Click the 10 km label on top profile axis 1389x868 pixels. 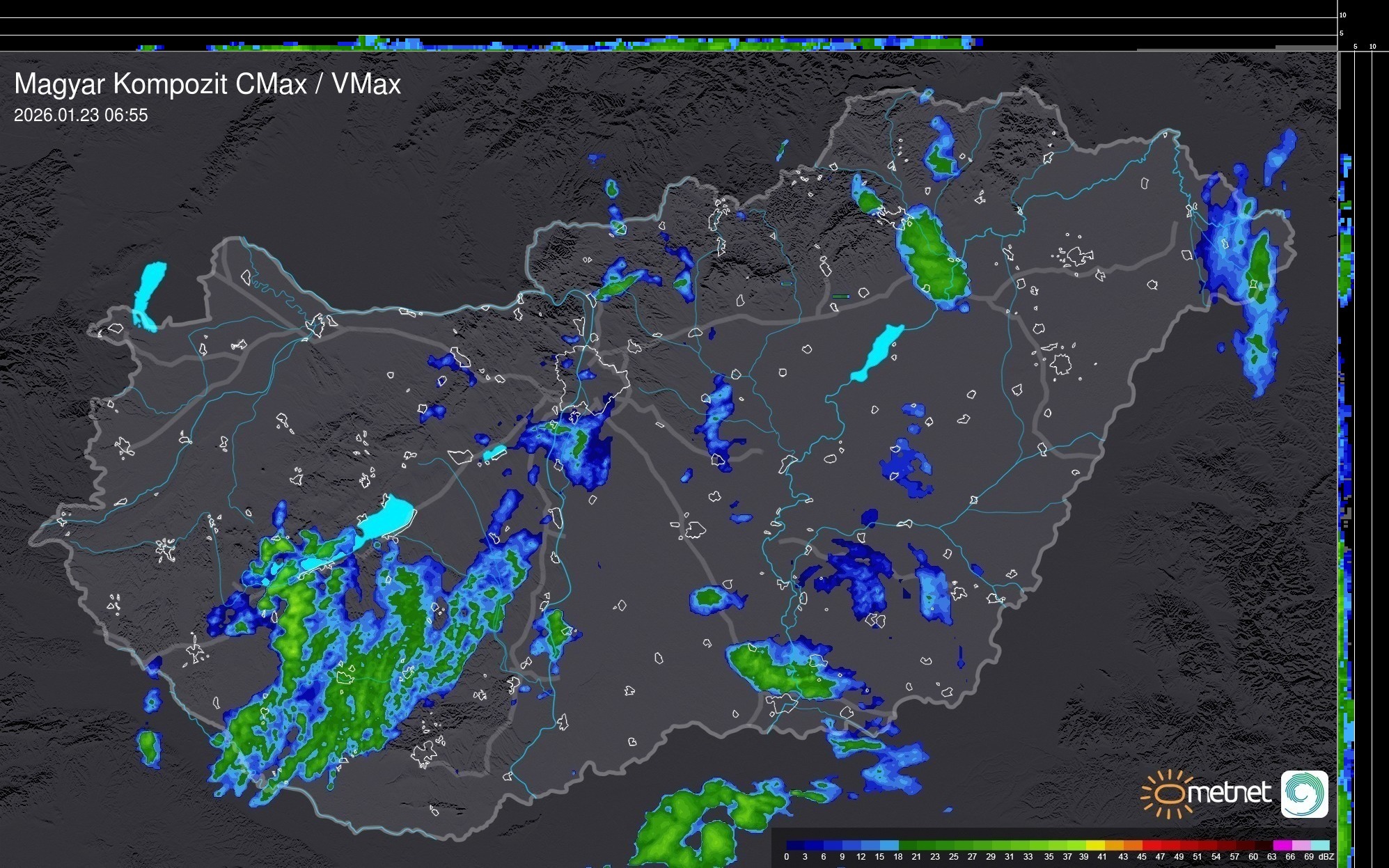coord(1342,15)
